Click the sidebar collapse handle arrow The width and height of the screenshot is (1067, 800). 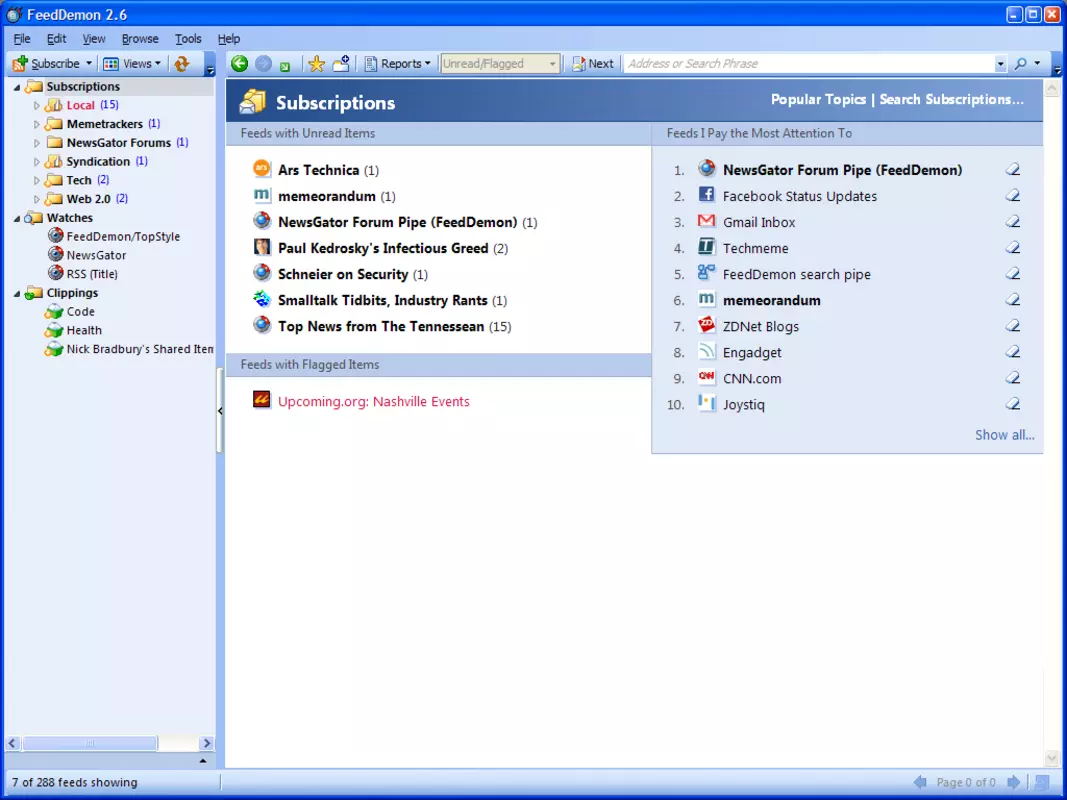(x=220, y=411)
